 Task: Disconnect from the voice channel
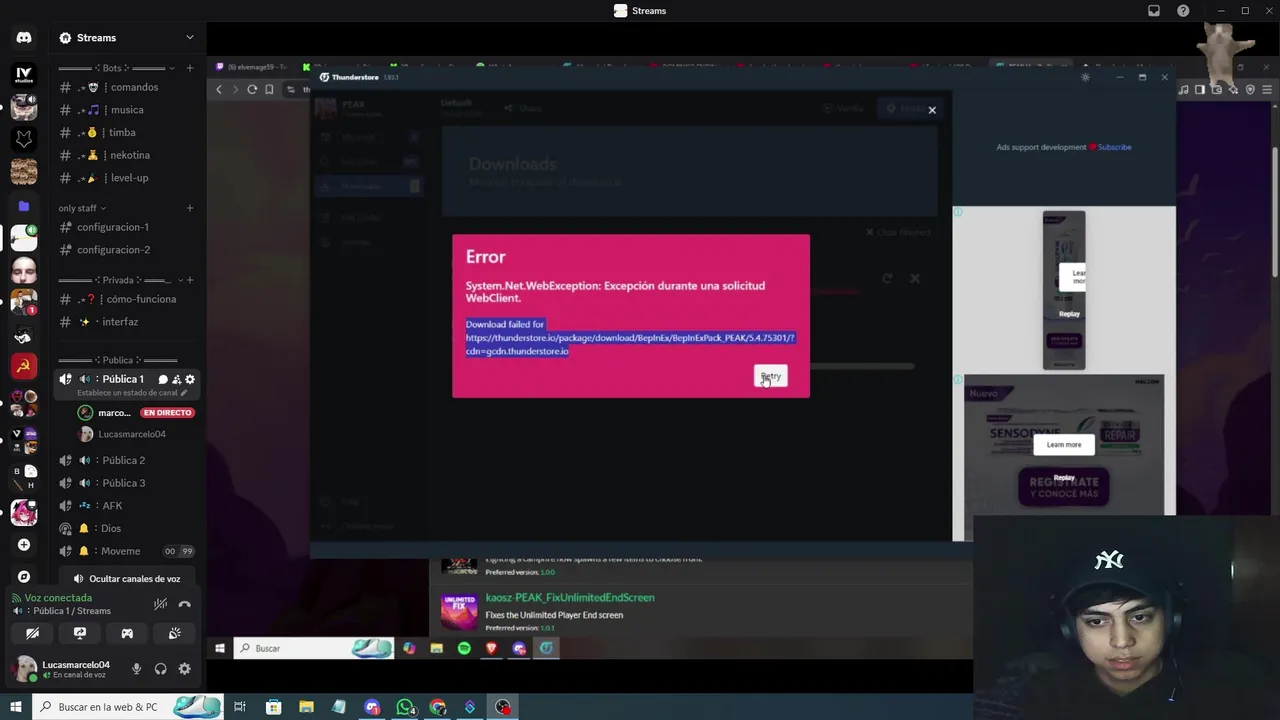[184, 604]
